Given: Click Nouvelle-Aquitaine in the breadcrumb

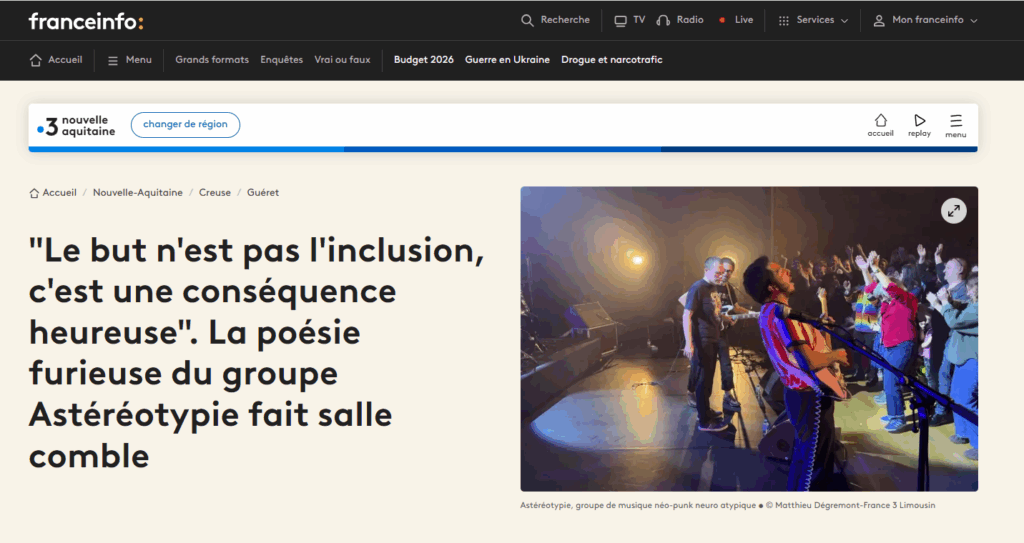Looking at the screenshot, I should 138,193.
